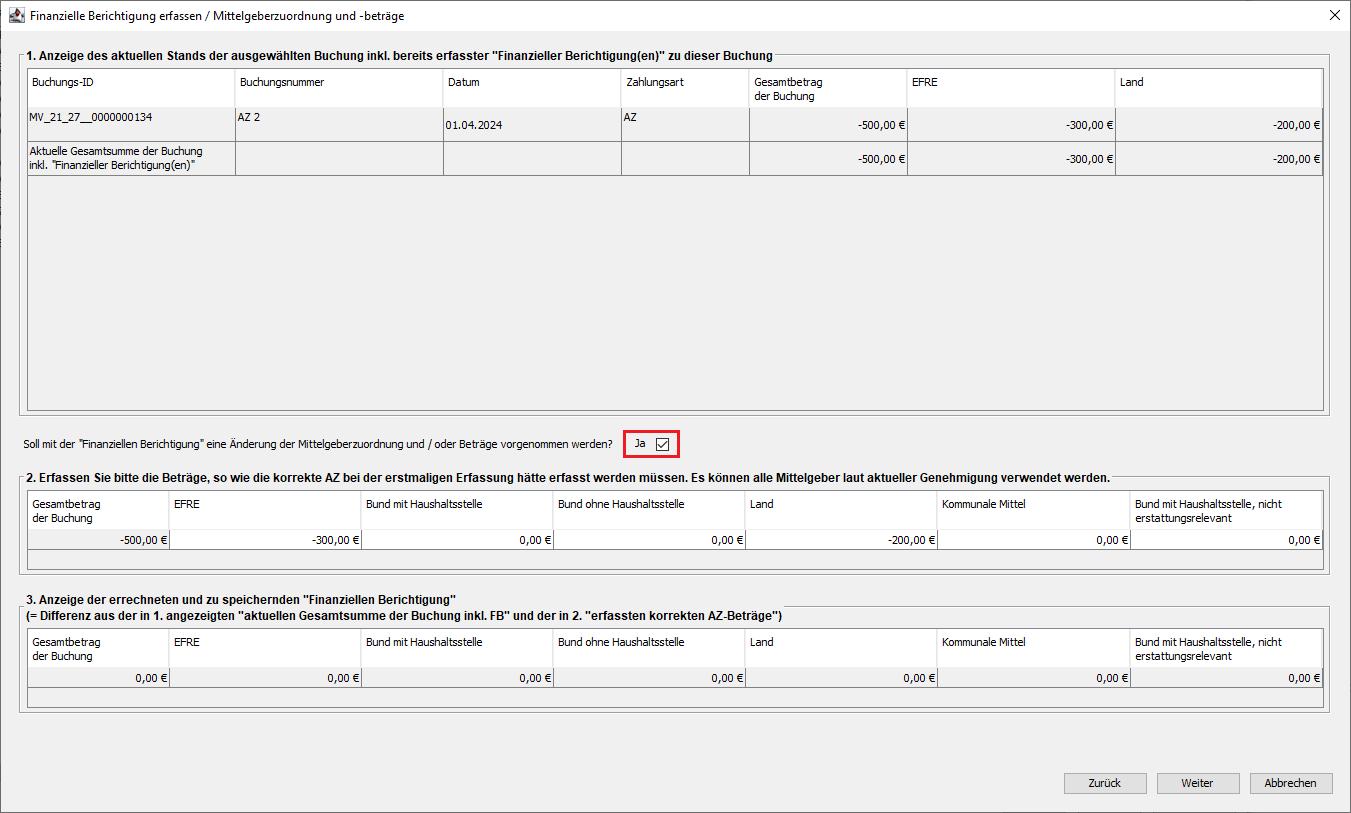Select section 2 Bund mit Haushaltsstelle amount field
Image resolution: width=1351 pixels, height=813 pixels.
tap(457, 540)
